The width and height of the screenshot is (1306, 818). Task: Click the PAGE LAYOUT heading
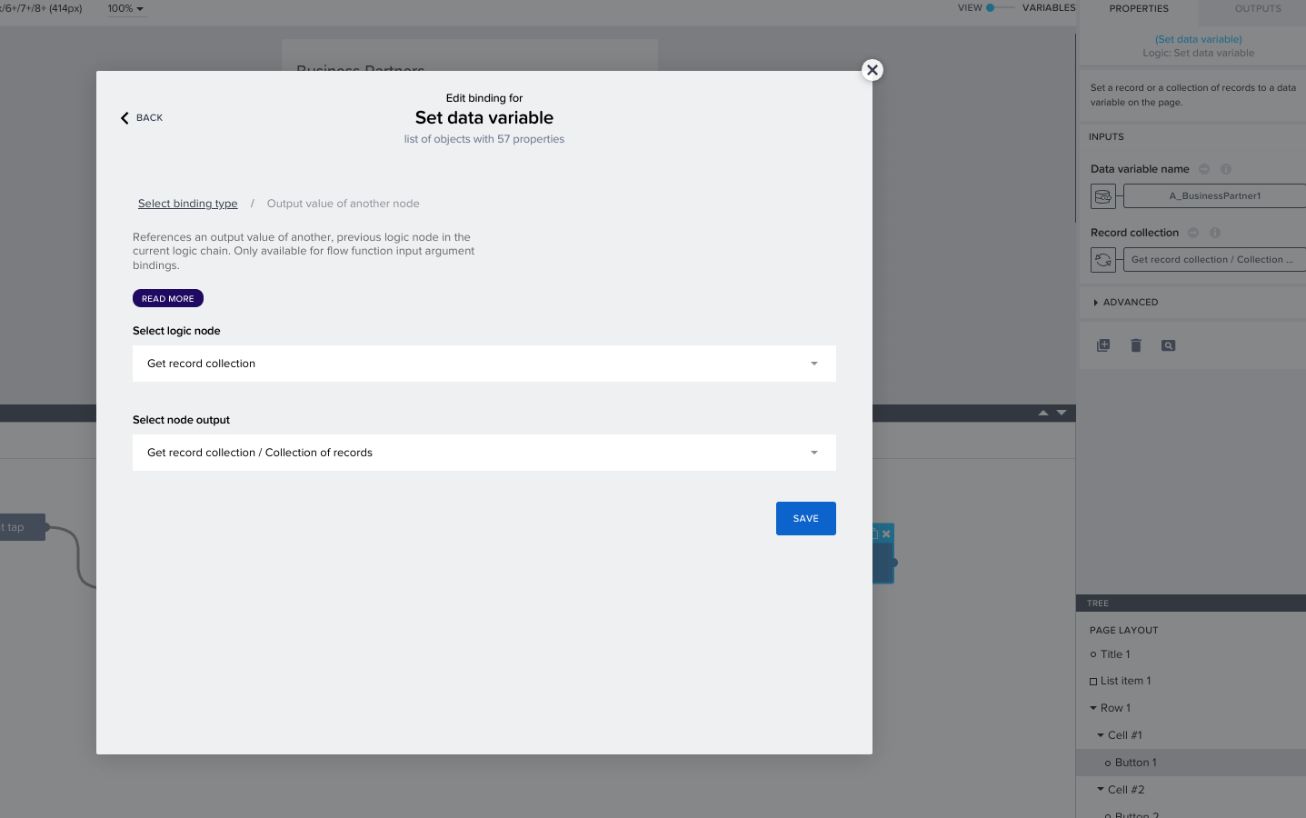(x=1123, y=630)
